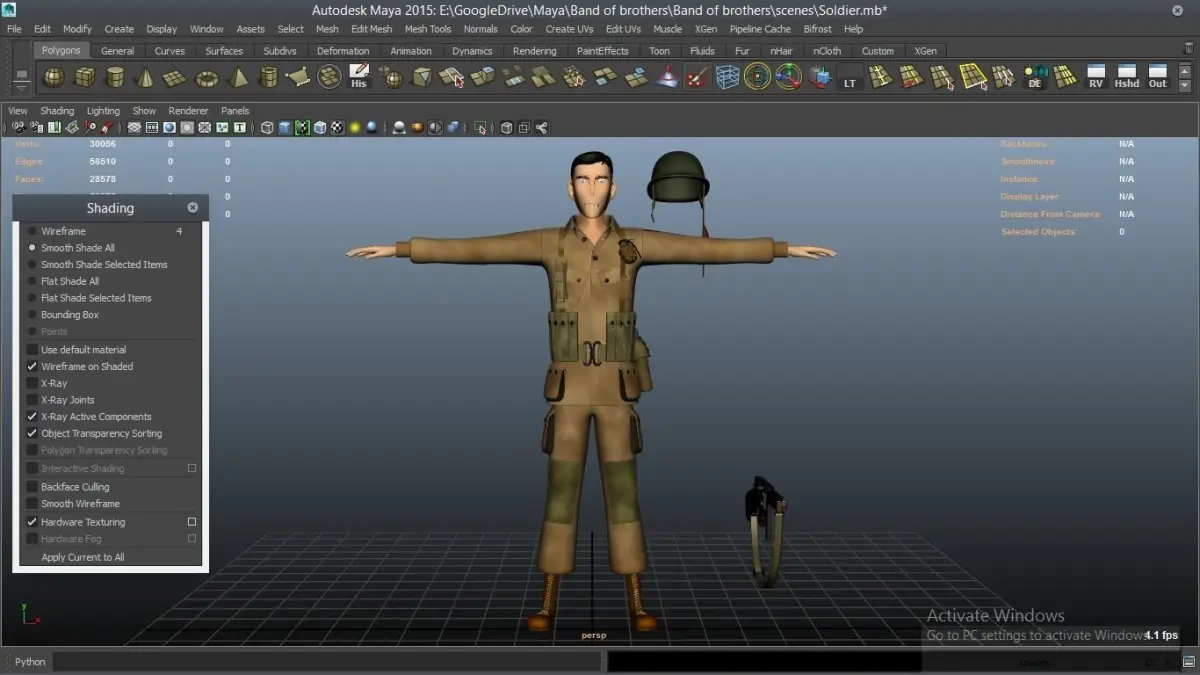Click Apply Current to All
1200x675 pixels.
(83, 557)
